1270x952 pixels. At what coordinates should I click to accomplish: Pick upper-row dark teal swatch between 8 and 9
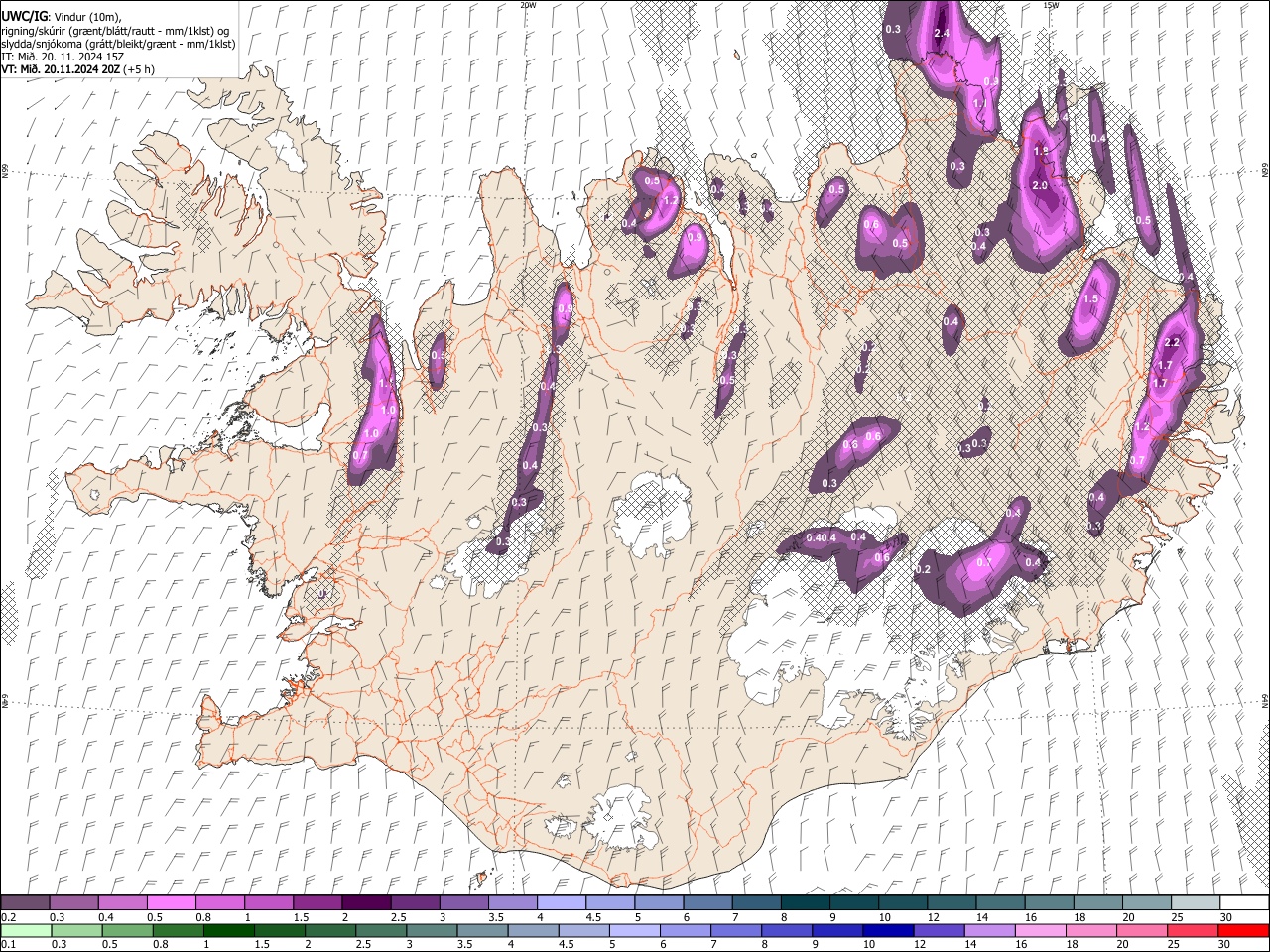(x=805, y=902)
